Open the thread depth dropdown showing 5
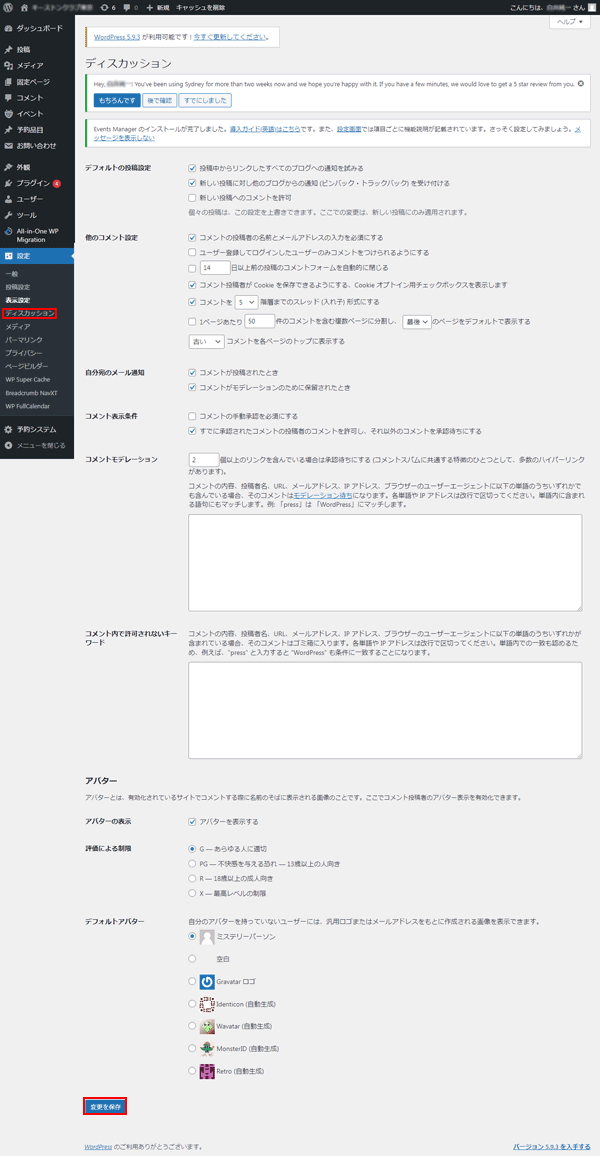 245,302
